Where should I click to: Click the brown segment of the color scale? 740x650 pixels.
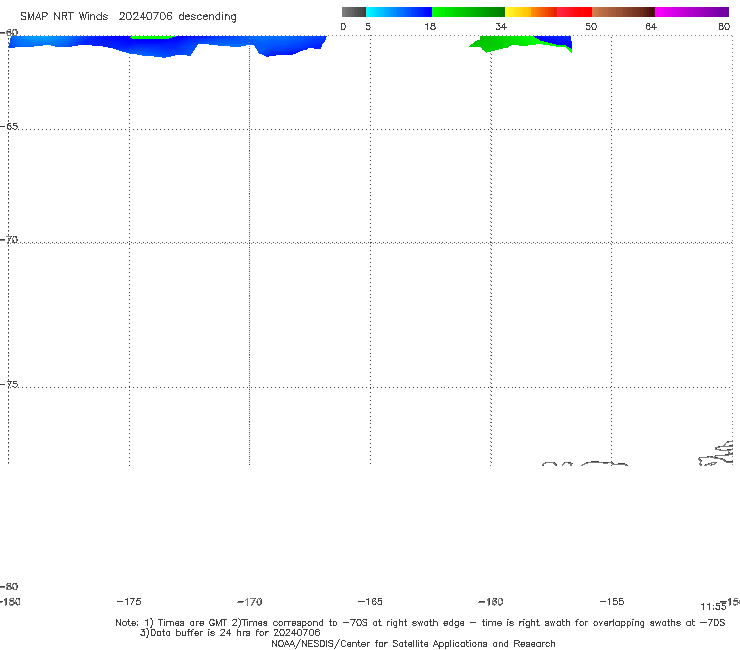[623, 12]
